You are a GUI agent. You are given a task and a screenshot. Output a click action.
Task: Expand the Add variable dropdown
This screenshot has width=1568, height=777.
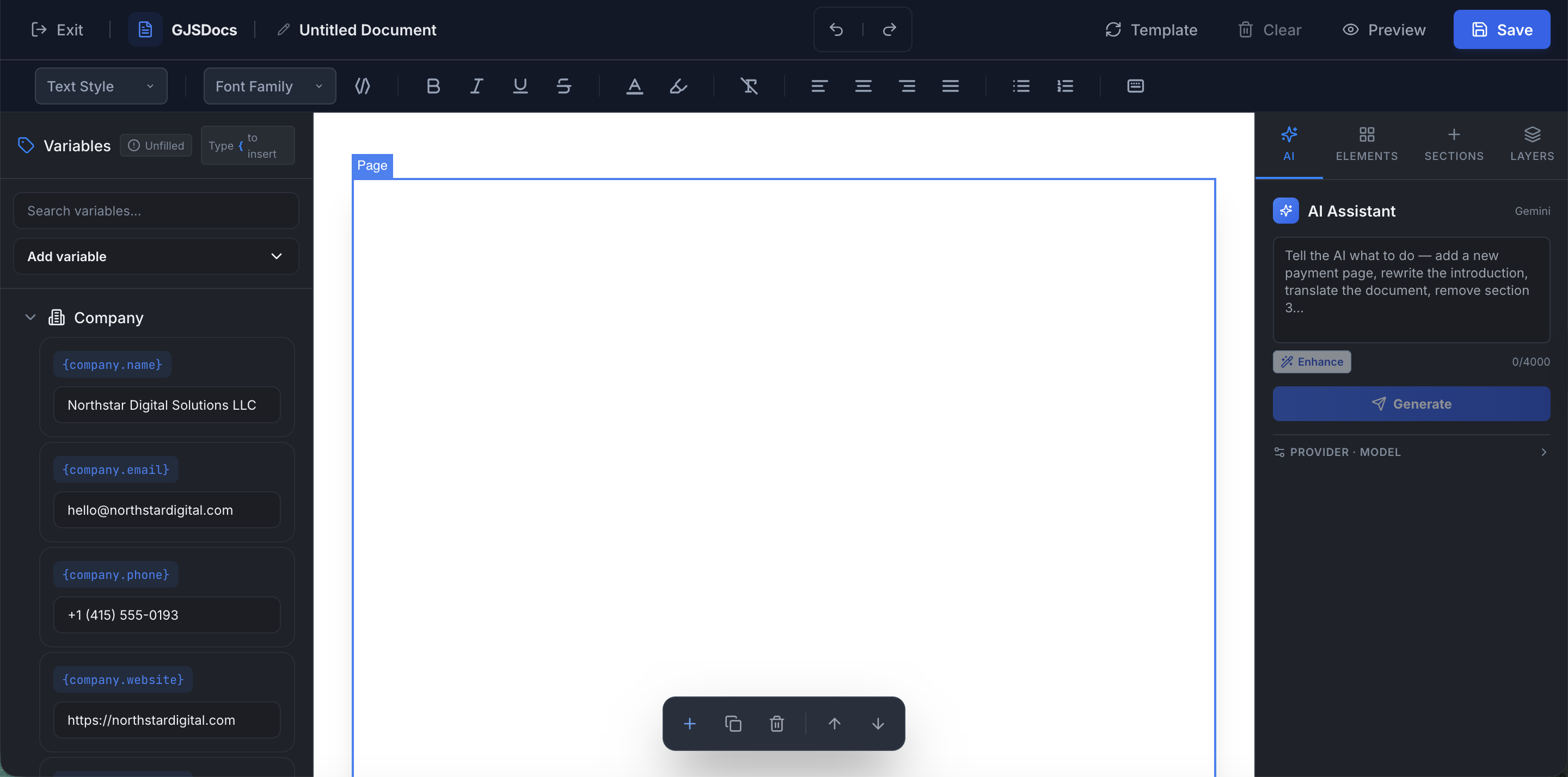[x=156, y=256]
